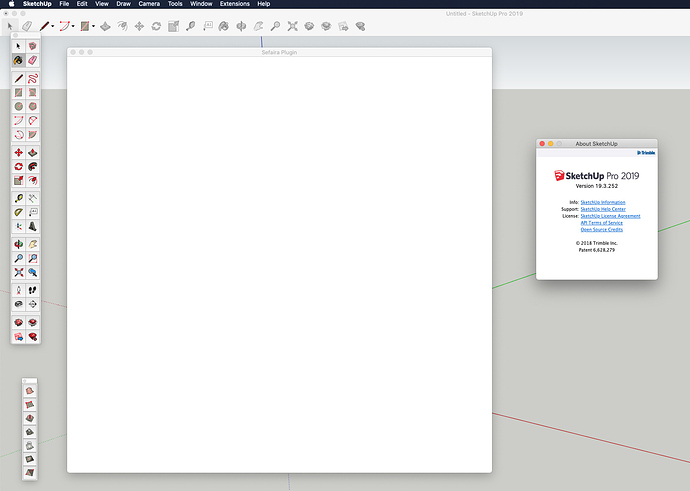Choose the red Rotate tool in the palette
The width and height of the screenshot is (690, 491).
click(x=18, y=167)
